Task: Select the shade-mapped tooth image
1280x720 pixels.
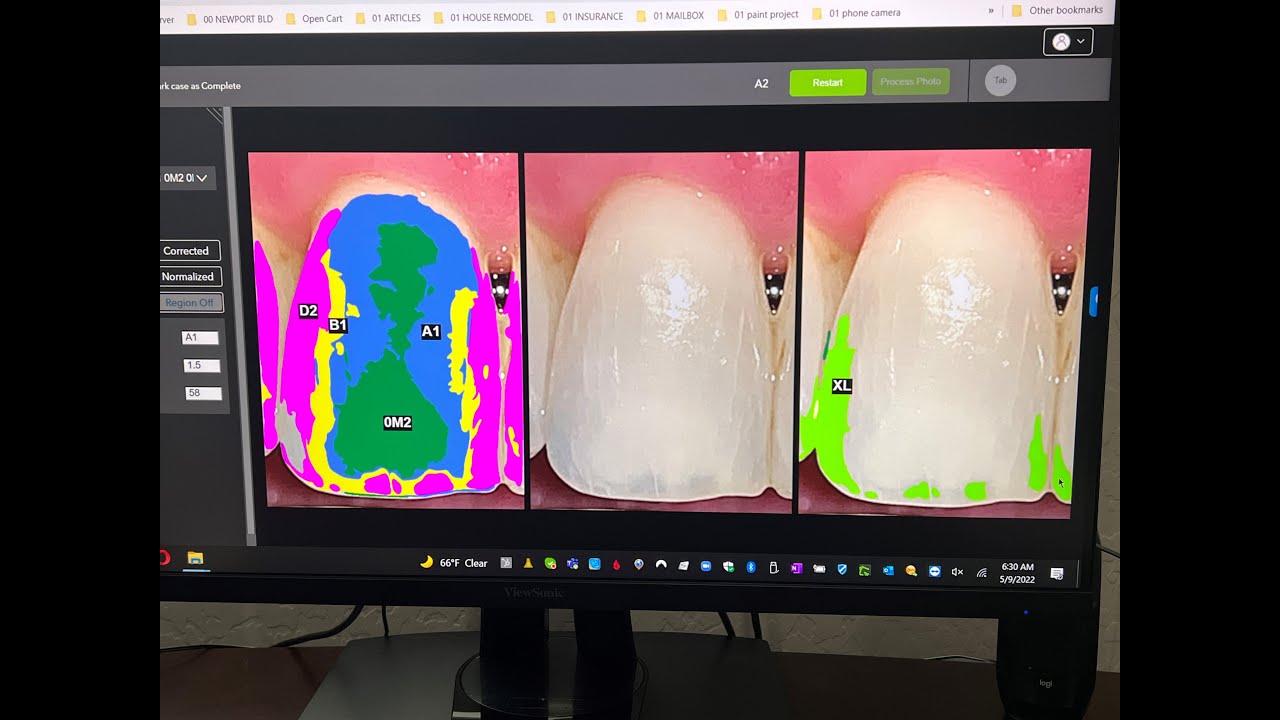Action: click(x=386, y=331)
